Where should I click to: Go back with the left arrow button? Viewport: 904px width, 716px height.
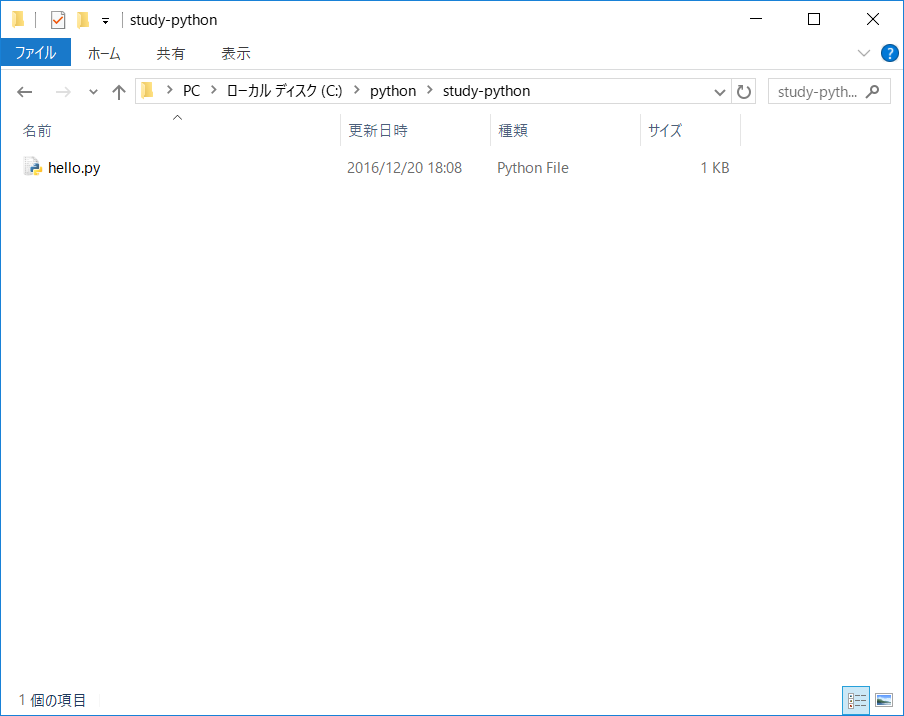point(25,92)
